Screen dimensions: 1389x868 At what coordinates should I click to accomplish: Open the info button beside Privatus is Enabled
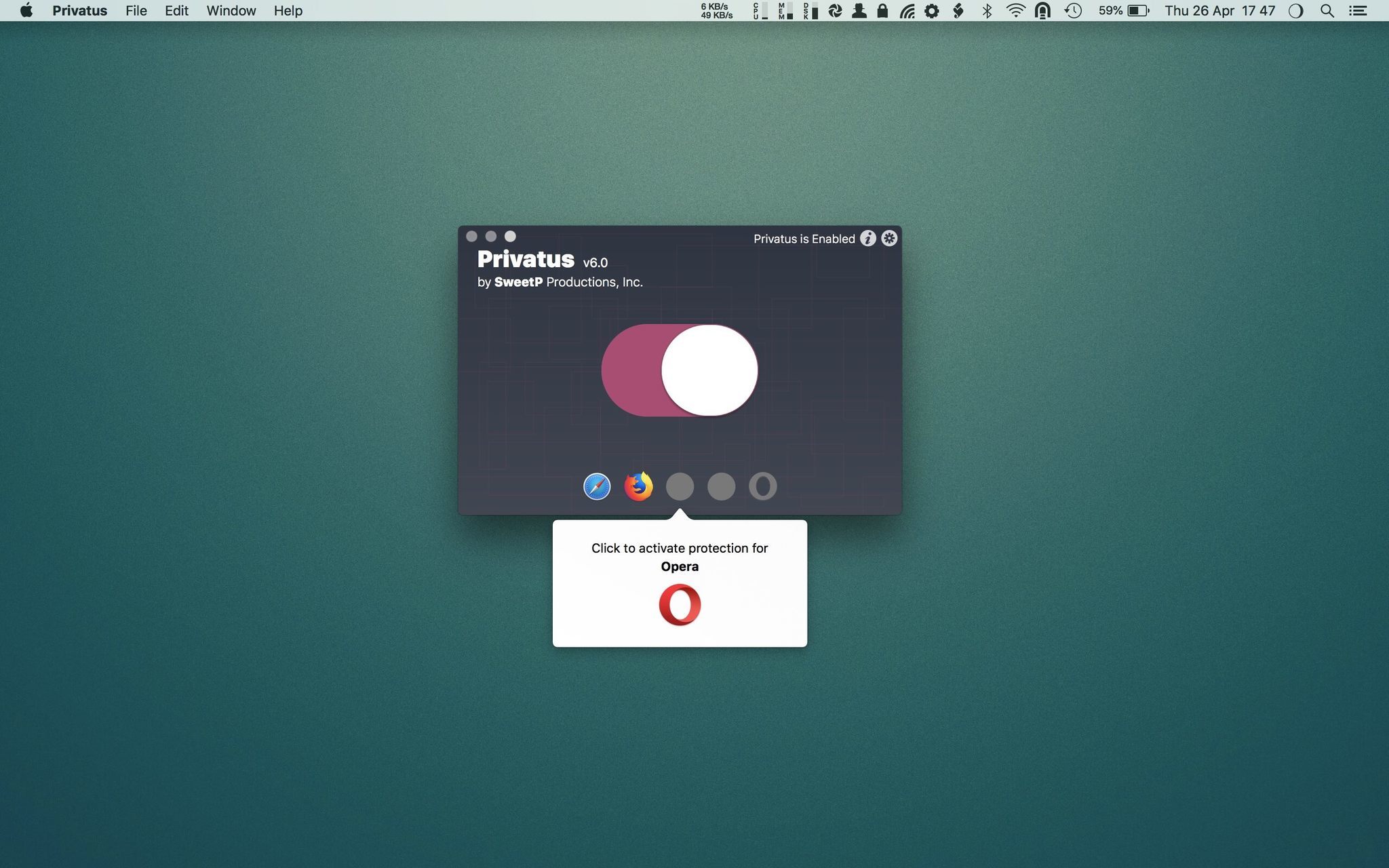click(x=867, y=238)
